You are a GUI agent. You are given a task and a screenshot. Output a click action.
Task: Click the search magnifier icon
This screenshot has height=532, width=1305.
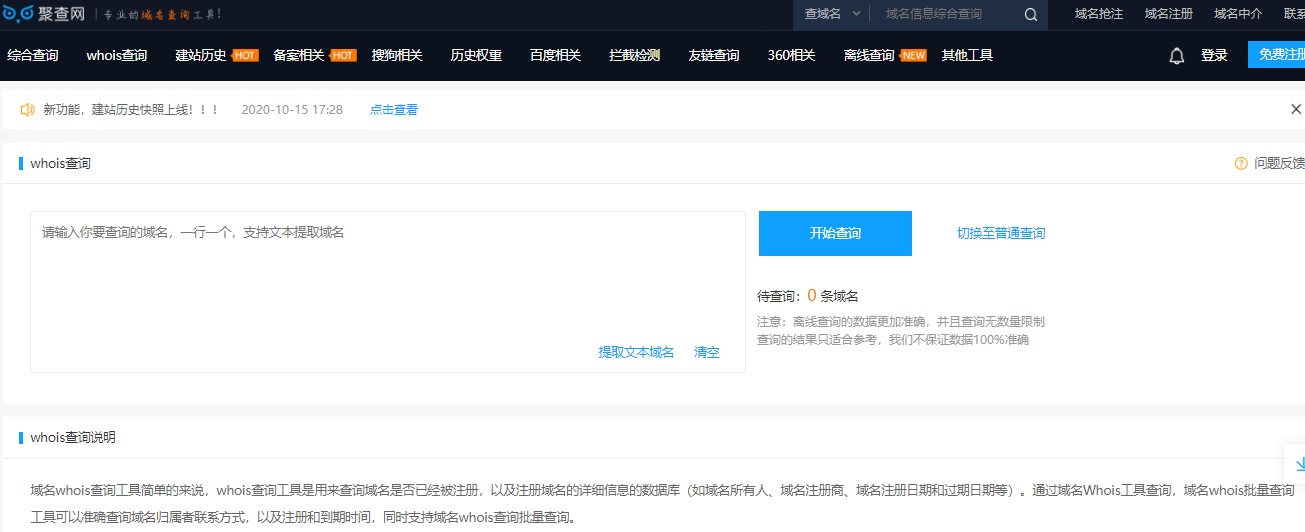tap(1031, 14)
